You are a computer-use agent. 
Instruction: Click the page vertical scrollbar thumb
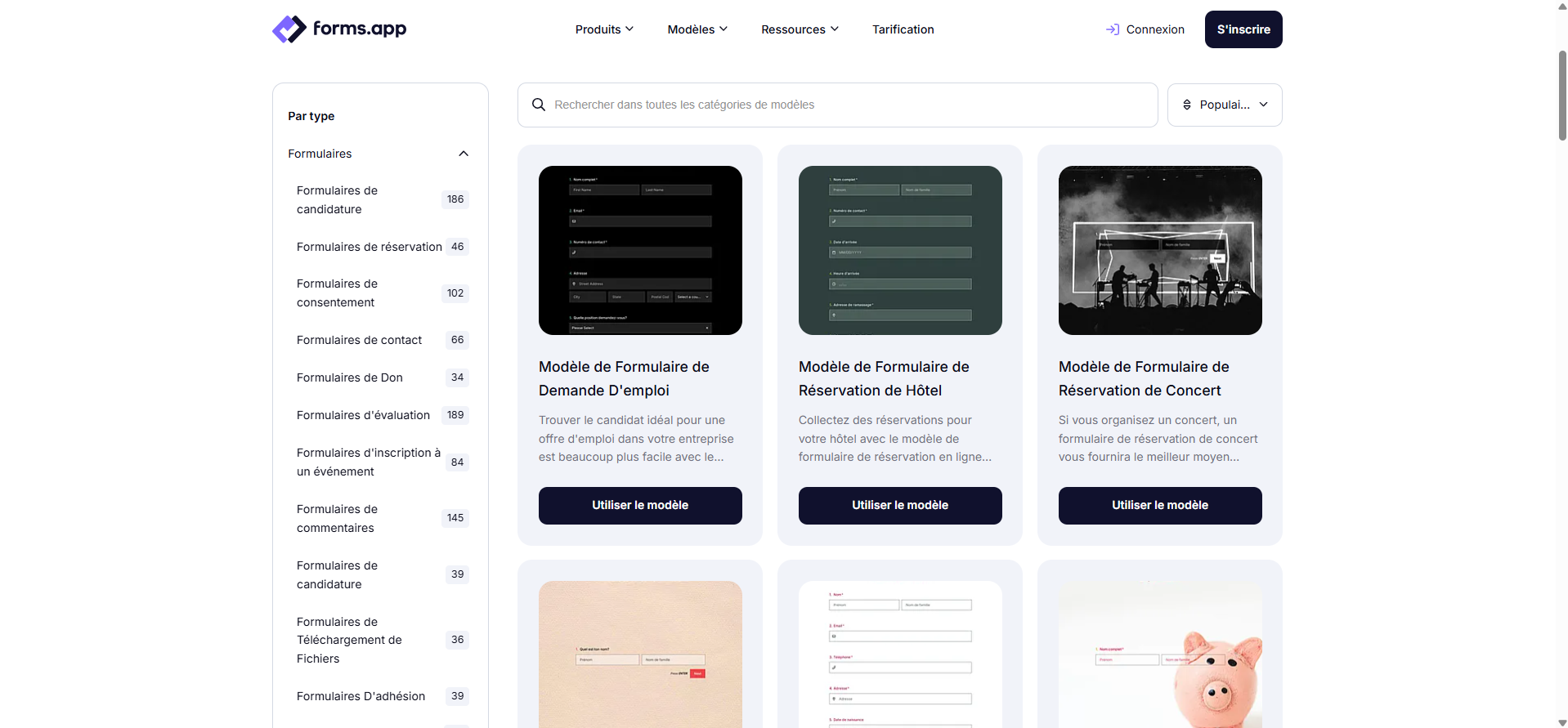click(x=1562, y=95)
